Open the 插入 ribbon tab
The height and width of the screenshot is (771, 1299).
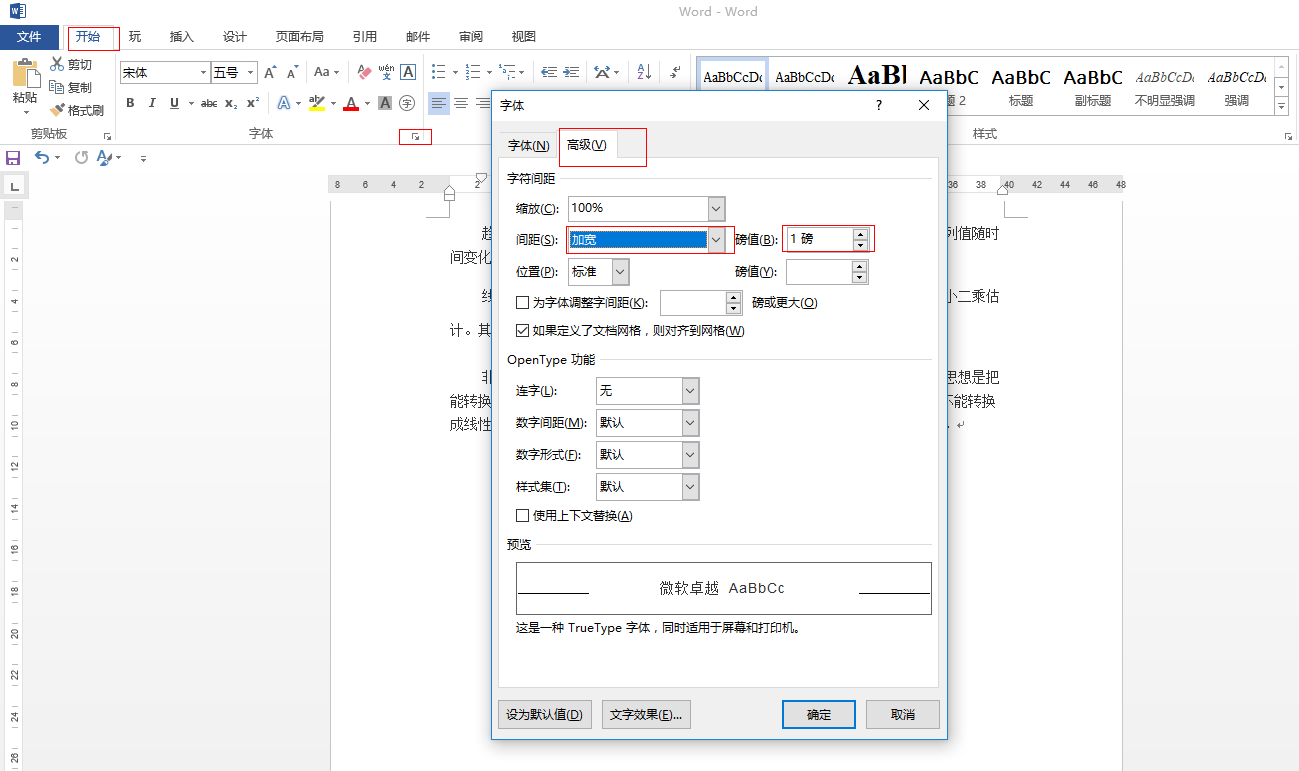click(x=181, y=36)
